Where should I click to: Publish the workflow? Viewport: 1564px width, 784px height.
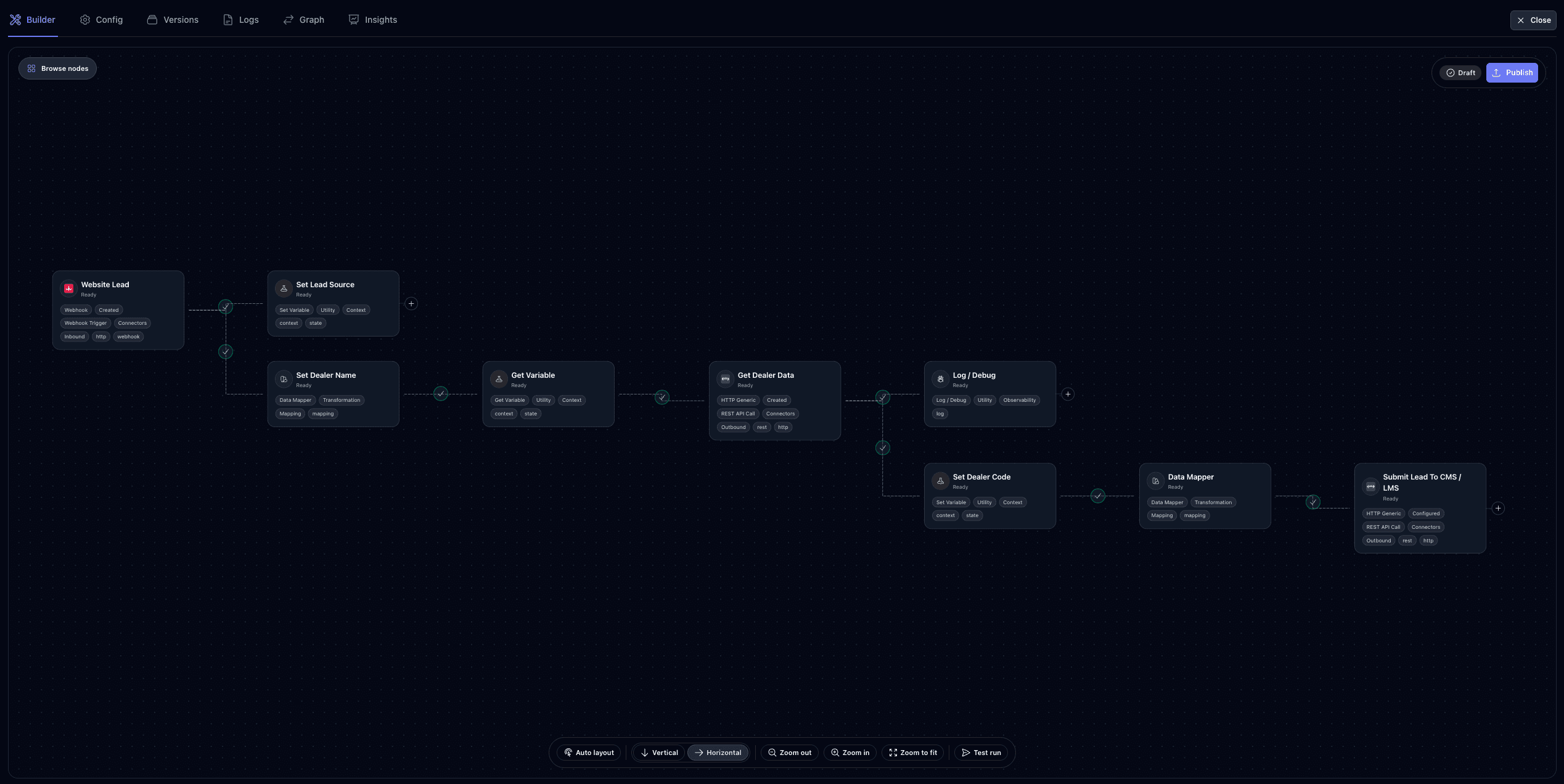(x=1512, y=73)
